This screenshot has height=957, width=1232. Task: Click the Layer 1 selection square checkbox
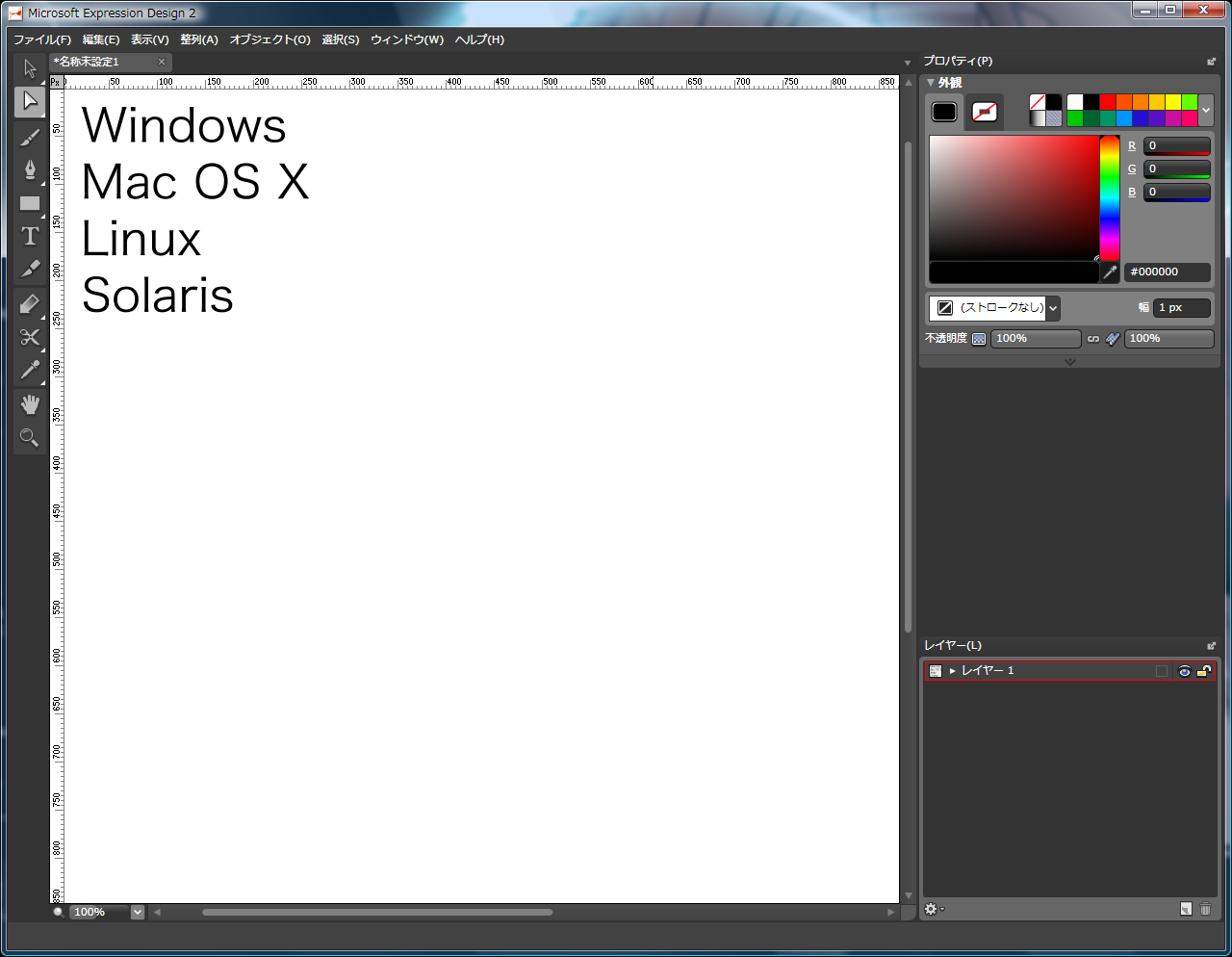click(1162, 671)
